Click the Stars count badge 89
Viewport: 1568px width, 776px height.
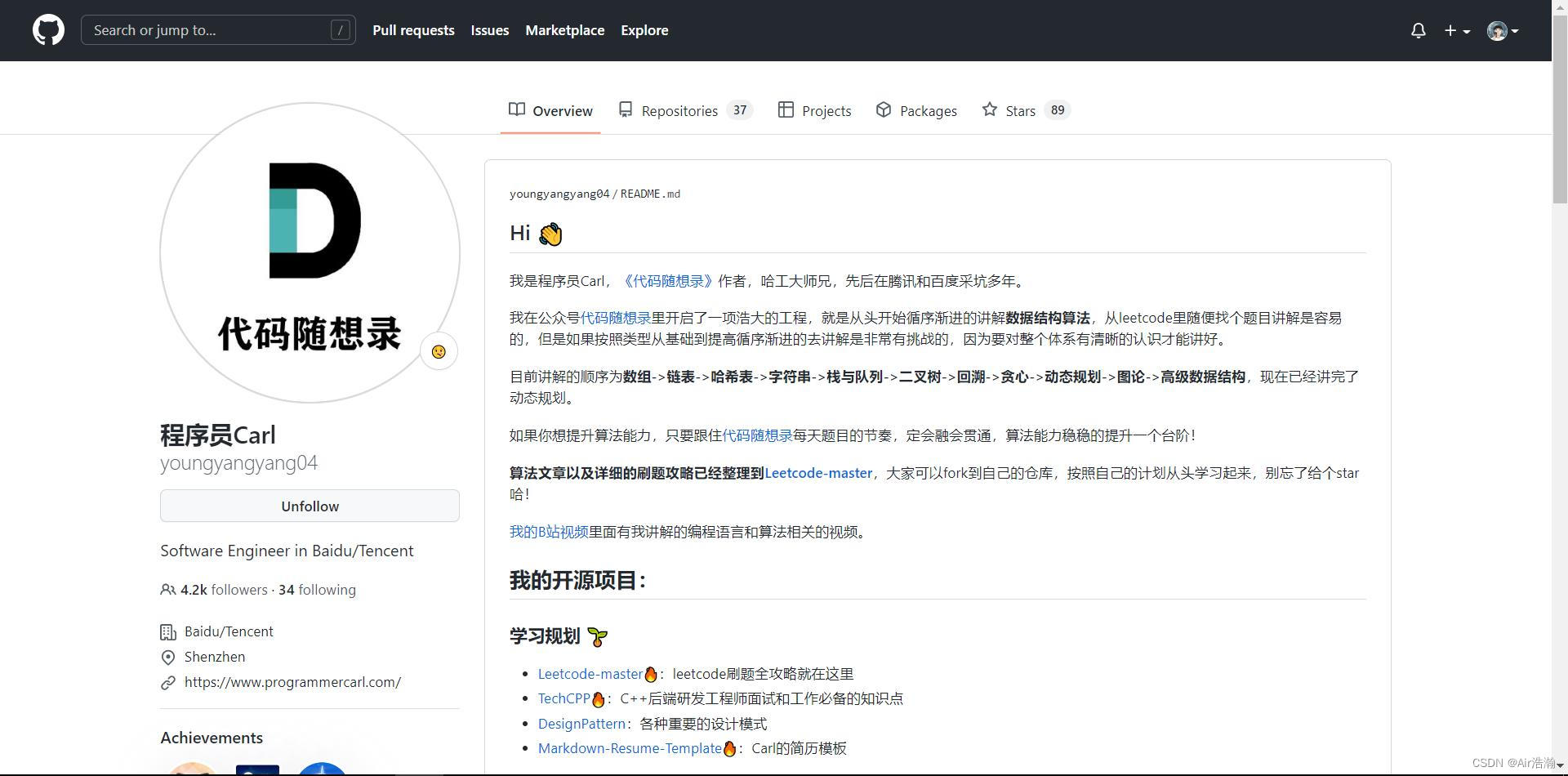point(1058,110)
